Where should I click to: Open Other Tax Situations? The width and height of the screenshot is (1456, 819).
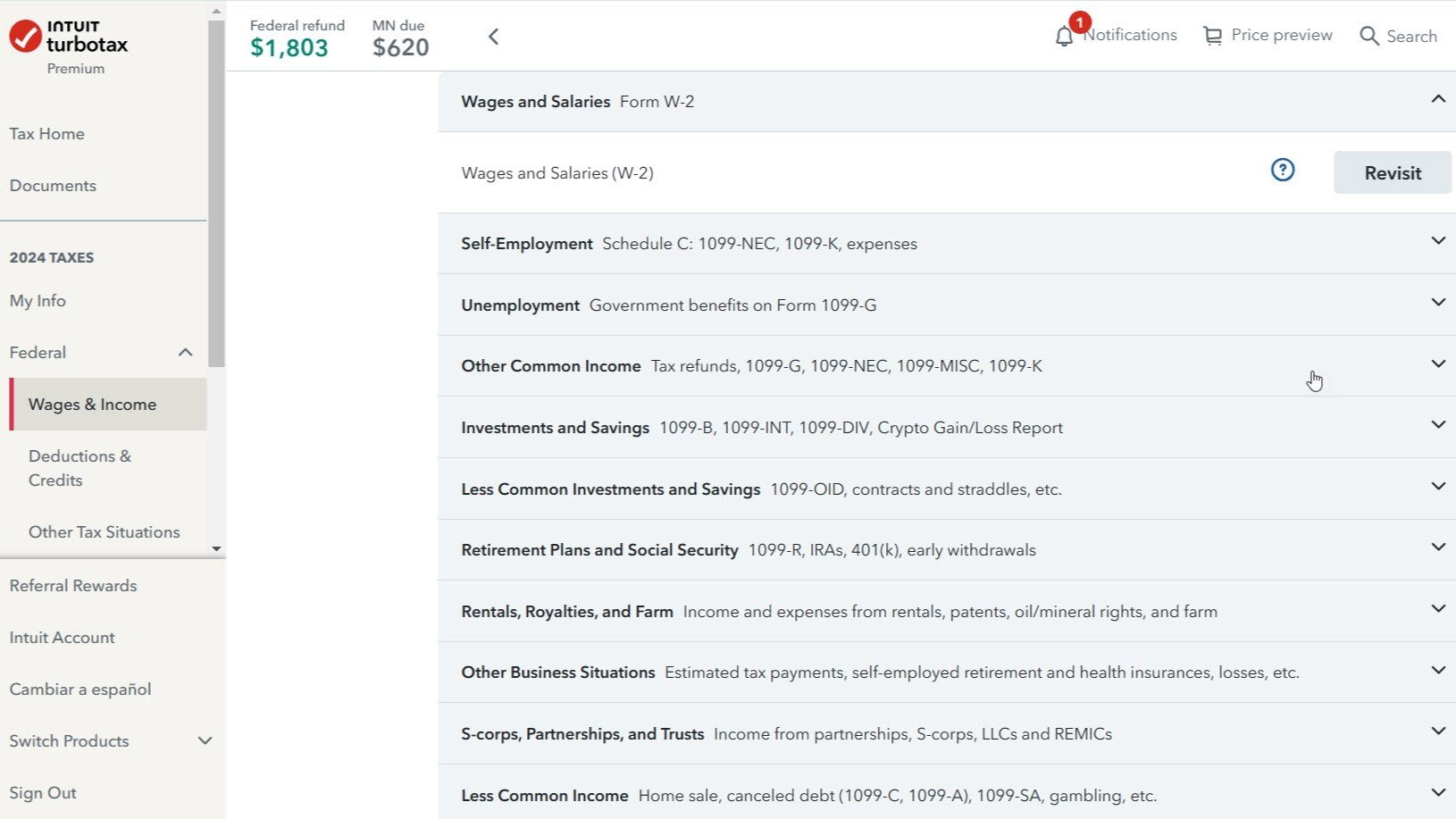104,531
